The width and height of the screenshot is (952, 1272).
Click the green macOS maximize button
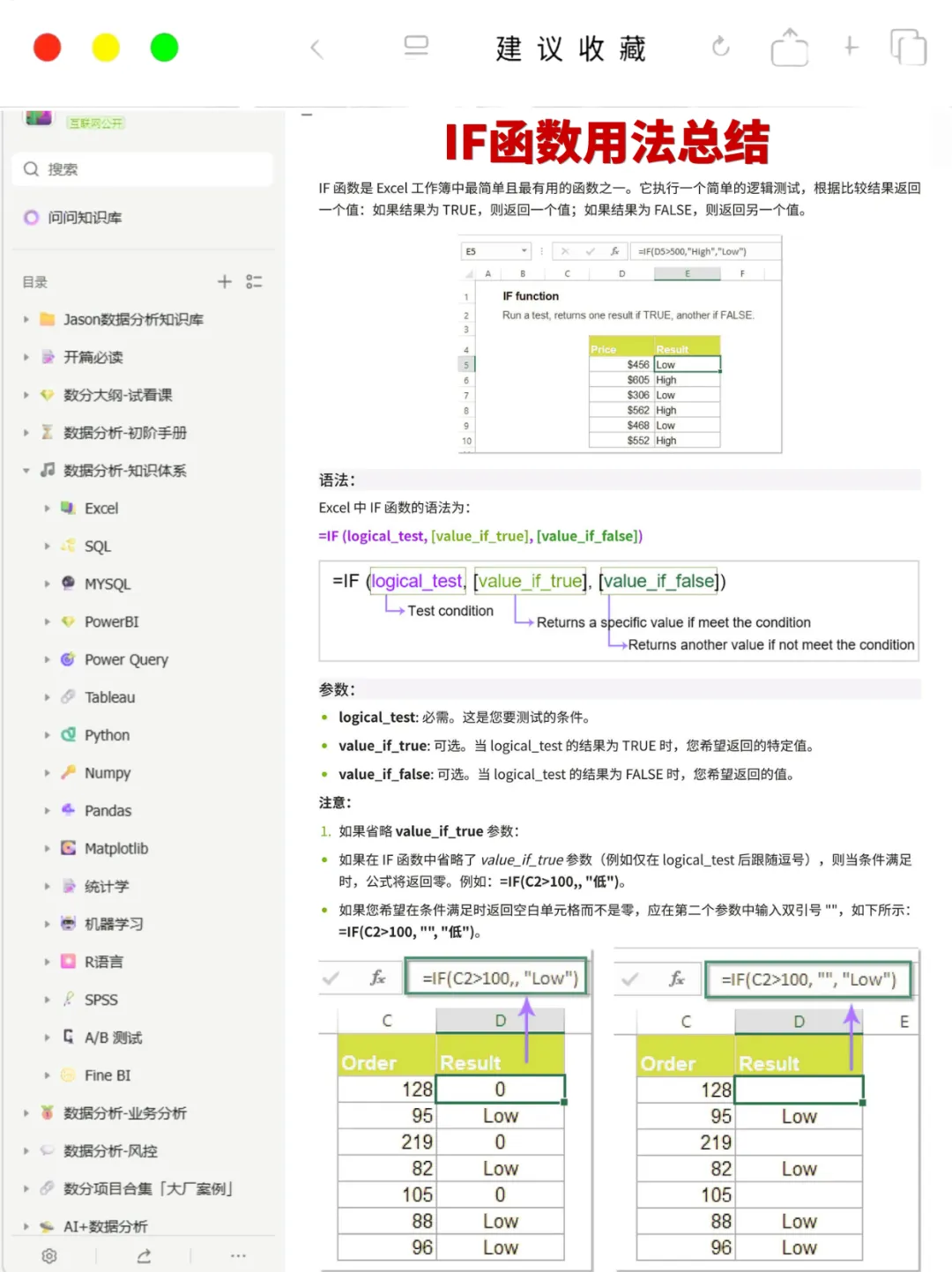coord(164,47)
